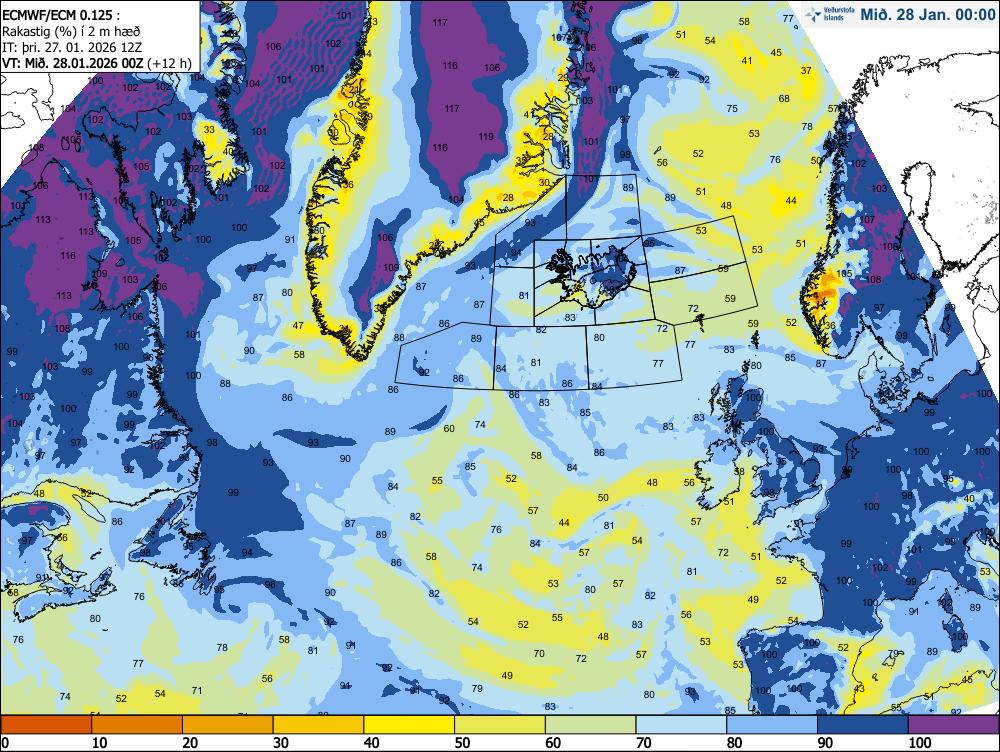1000x752 pixels.
Task: Click the legend label '70'
Action: (643, 743)
